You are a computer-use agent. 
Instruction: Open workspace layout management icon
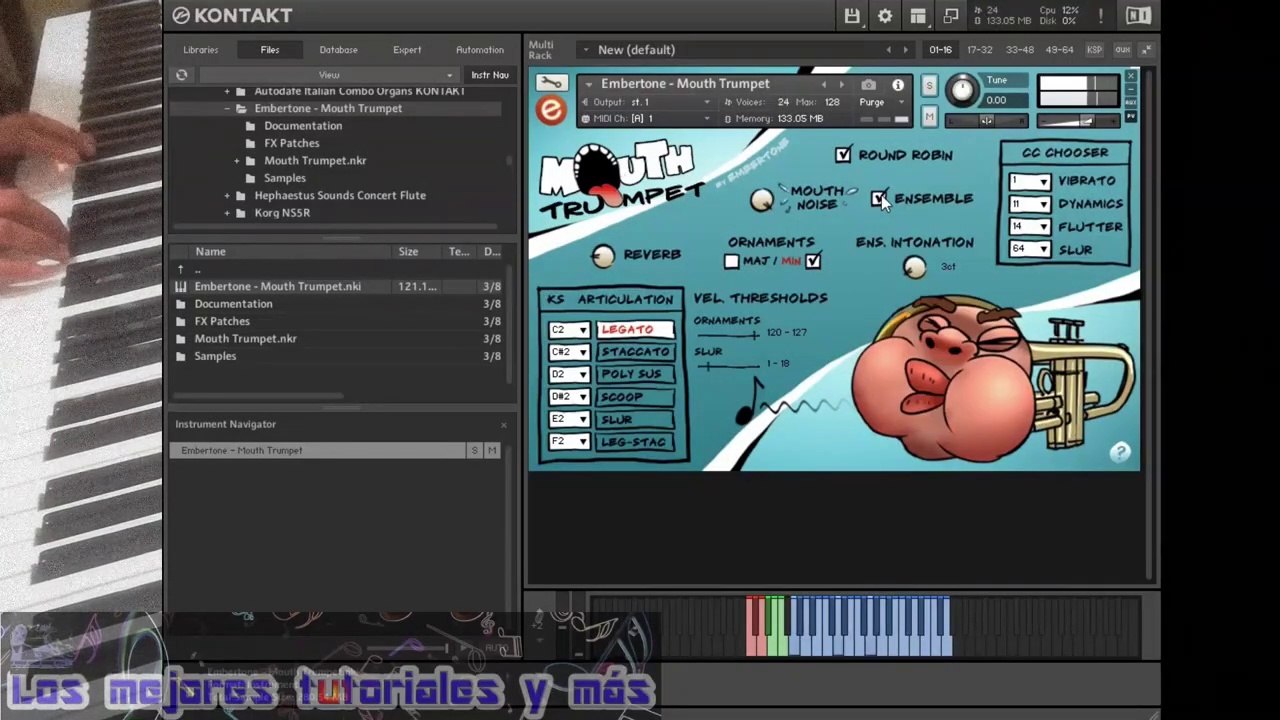point(918,16)
